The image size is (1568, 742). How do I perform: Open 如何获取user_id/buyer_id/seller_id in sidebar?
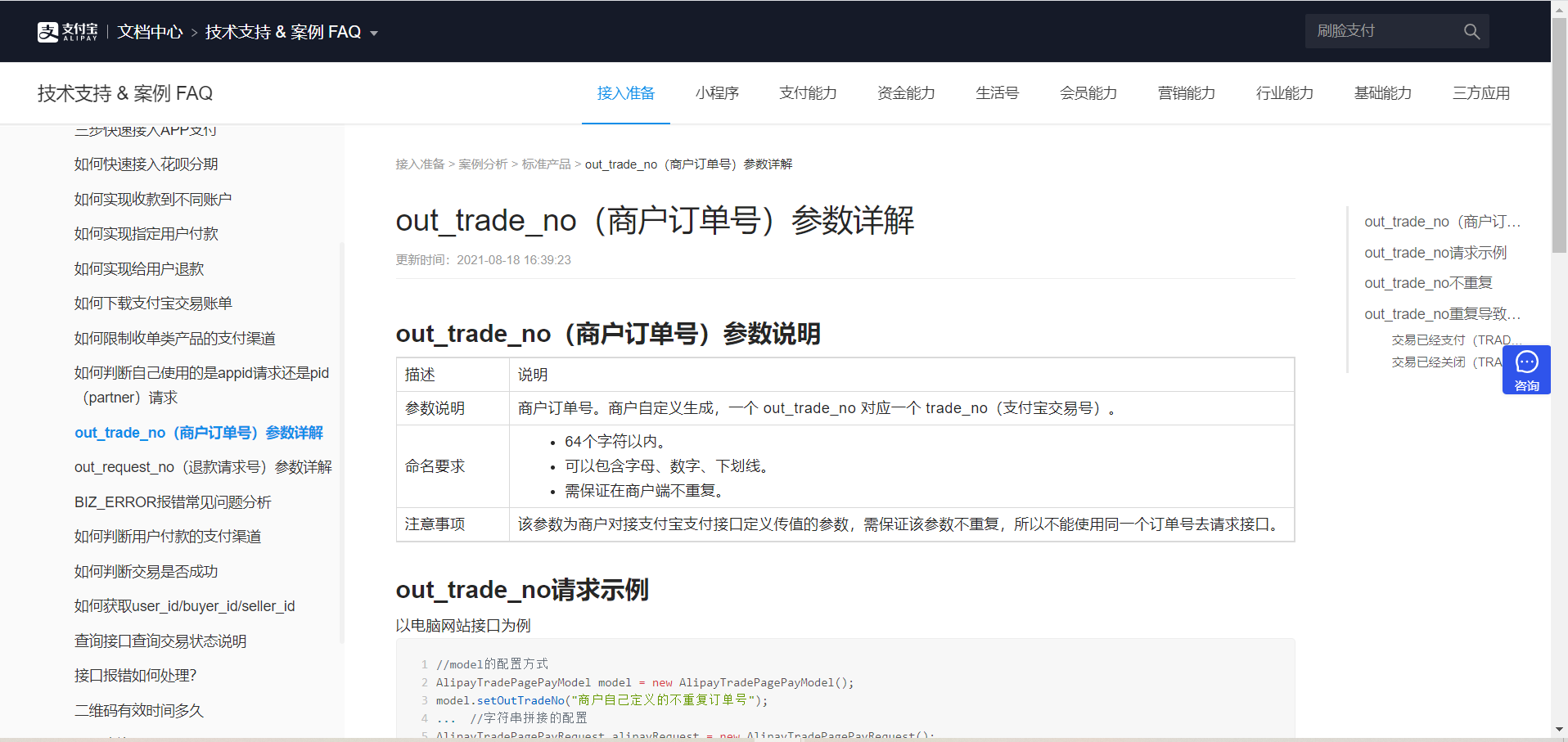[185, 606]
